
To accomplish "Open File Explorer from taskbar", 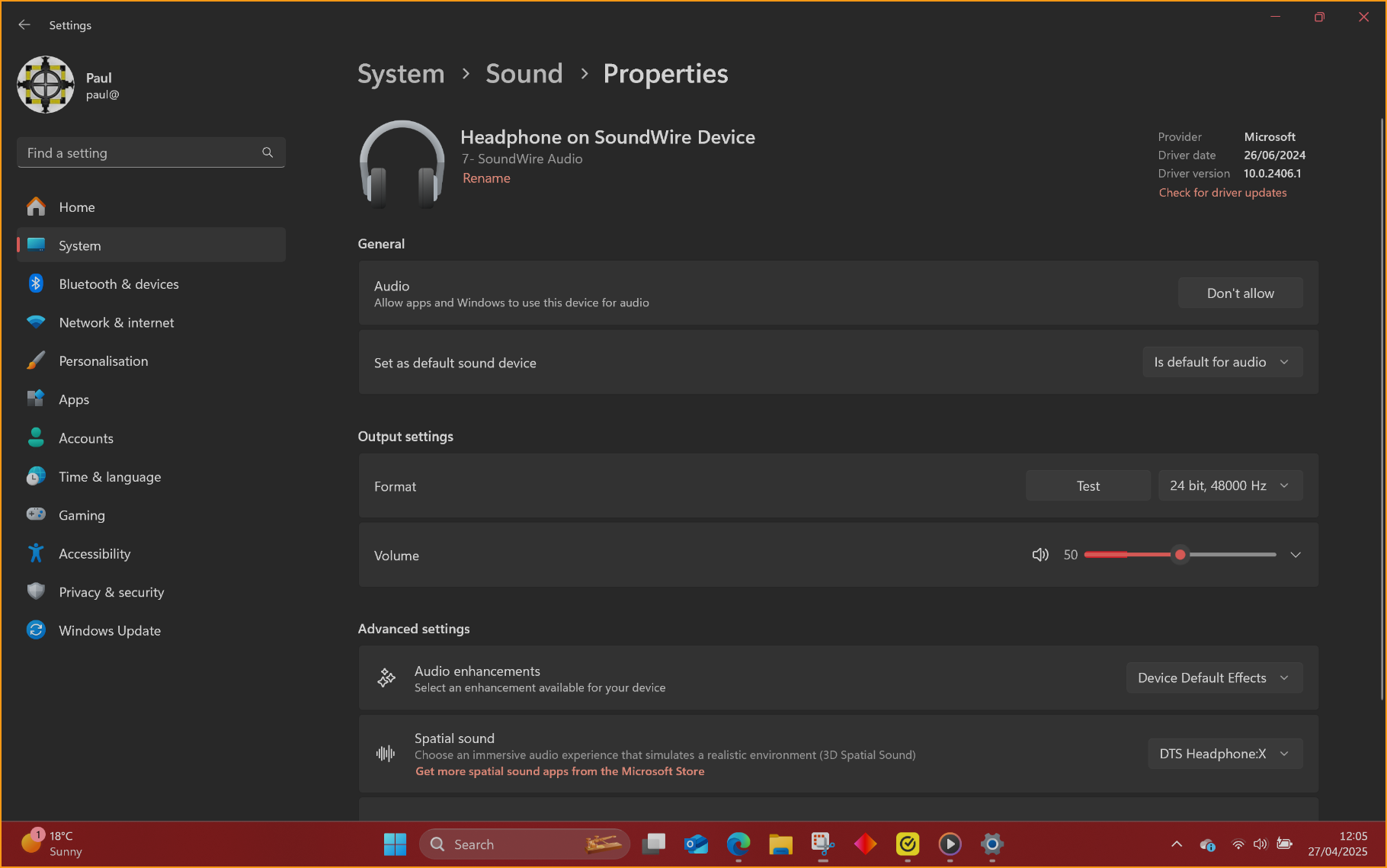I will (x=780, y=844).
